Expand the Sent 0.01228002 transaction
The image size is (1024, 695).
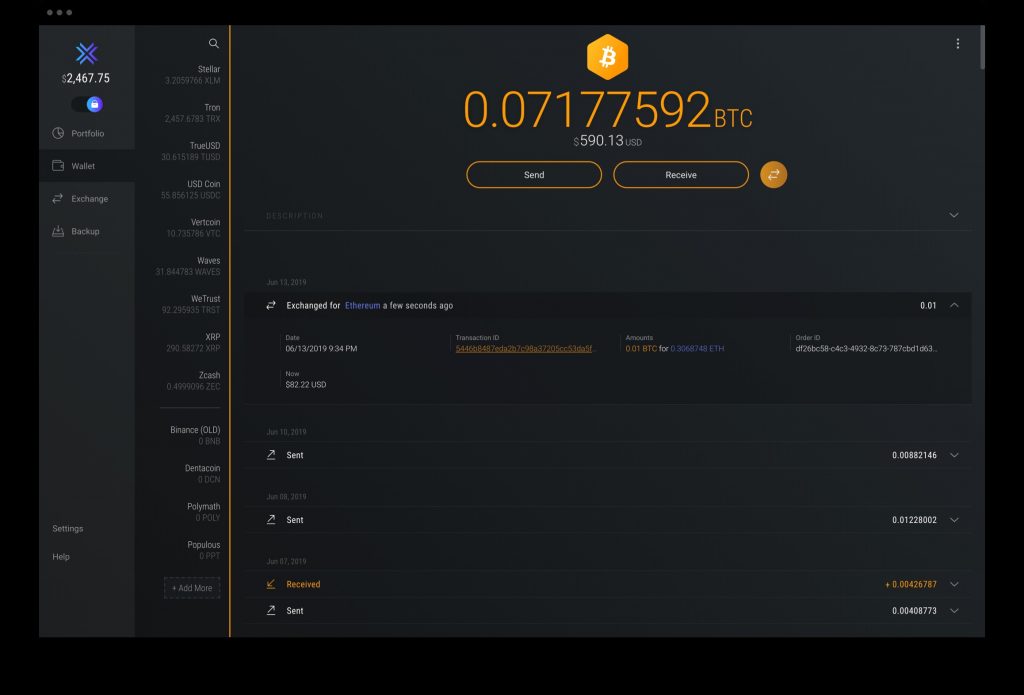point(954,520)
